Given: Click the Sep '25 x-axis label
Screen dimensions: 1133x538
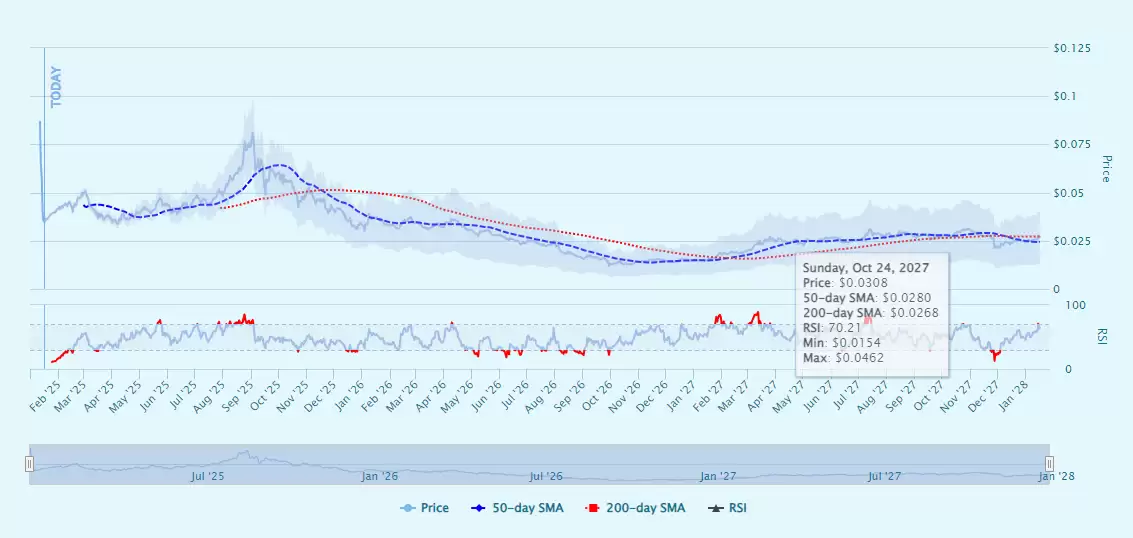Looking at the screenshot, I should pos(242,391).
